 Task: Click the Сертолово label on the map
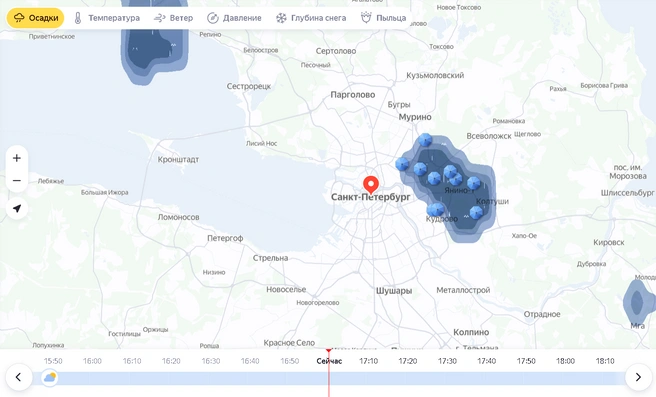336,51
